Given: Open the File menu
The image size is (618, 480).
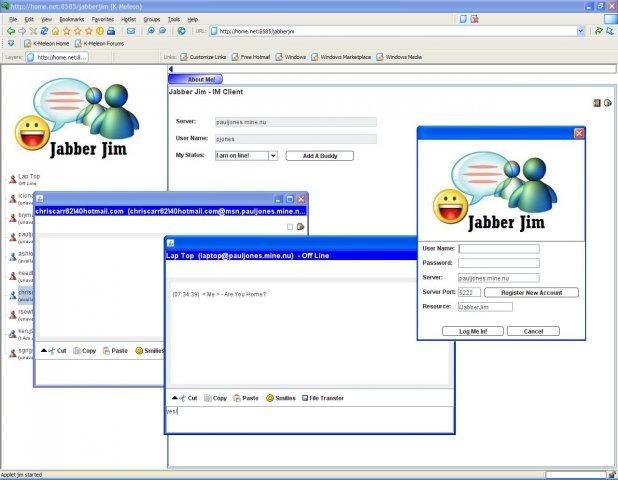Looking at the screenshot, I should [x=13, y=19].
